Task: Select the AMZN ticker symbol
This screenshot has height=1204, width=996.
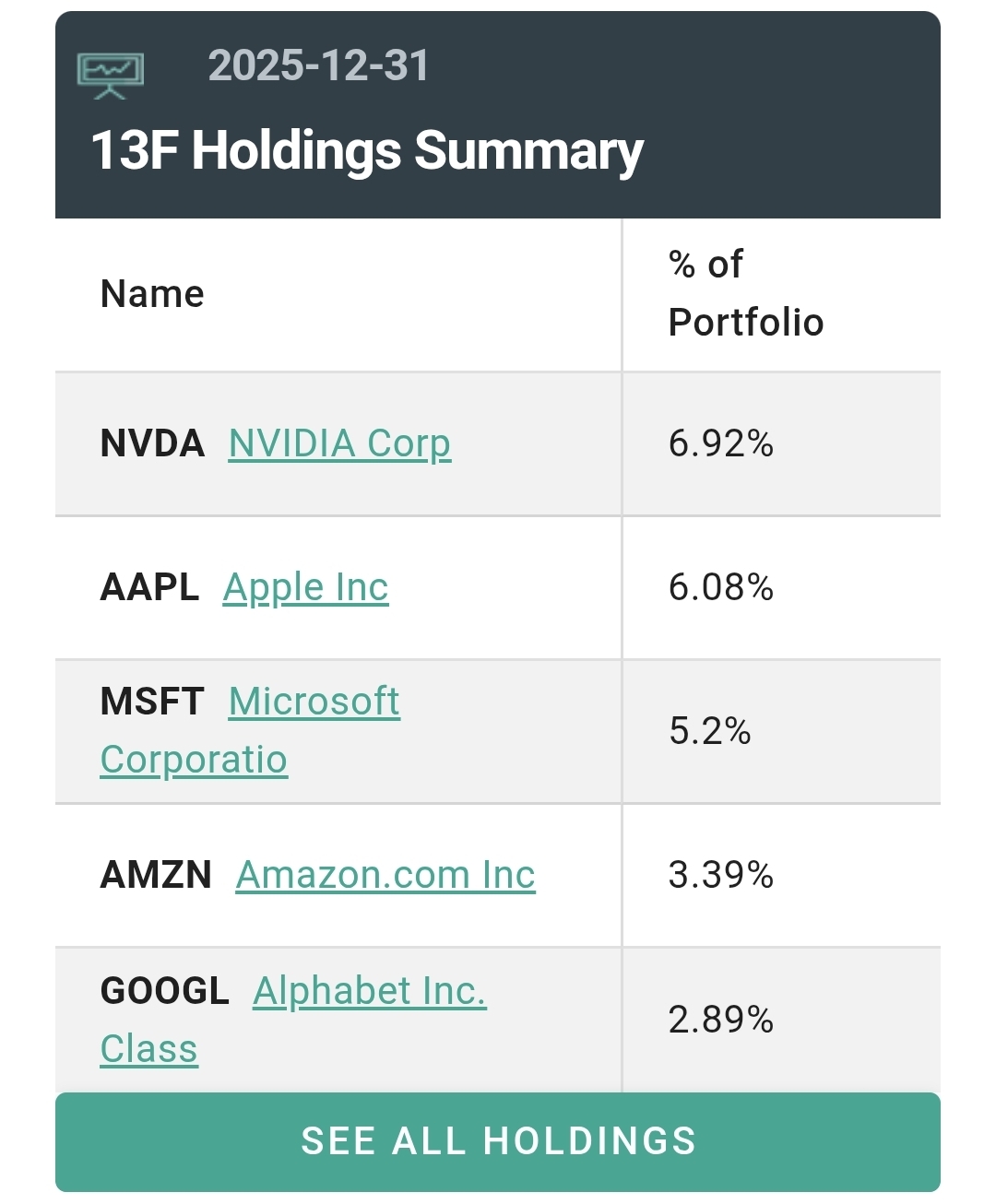Action: pos(156,875)
